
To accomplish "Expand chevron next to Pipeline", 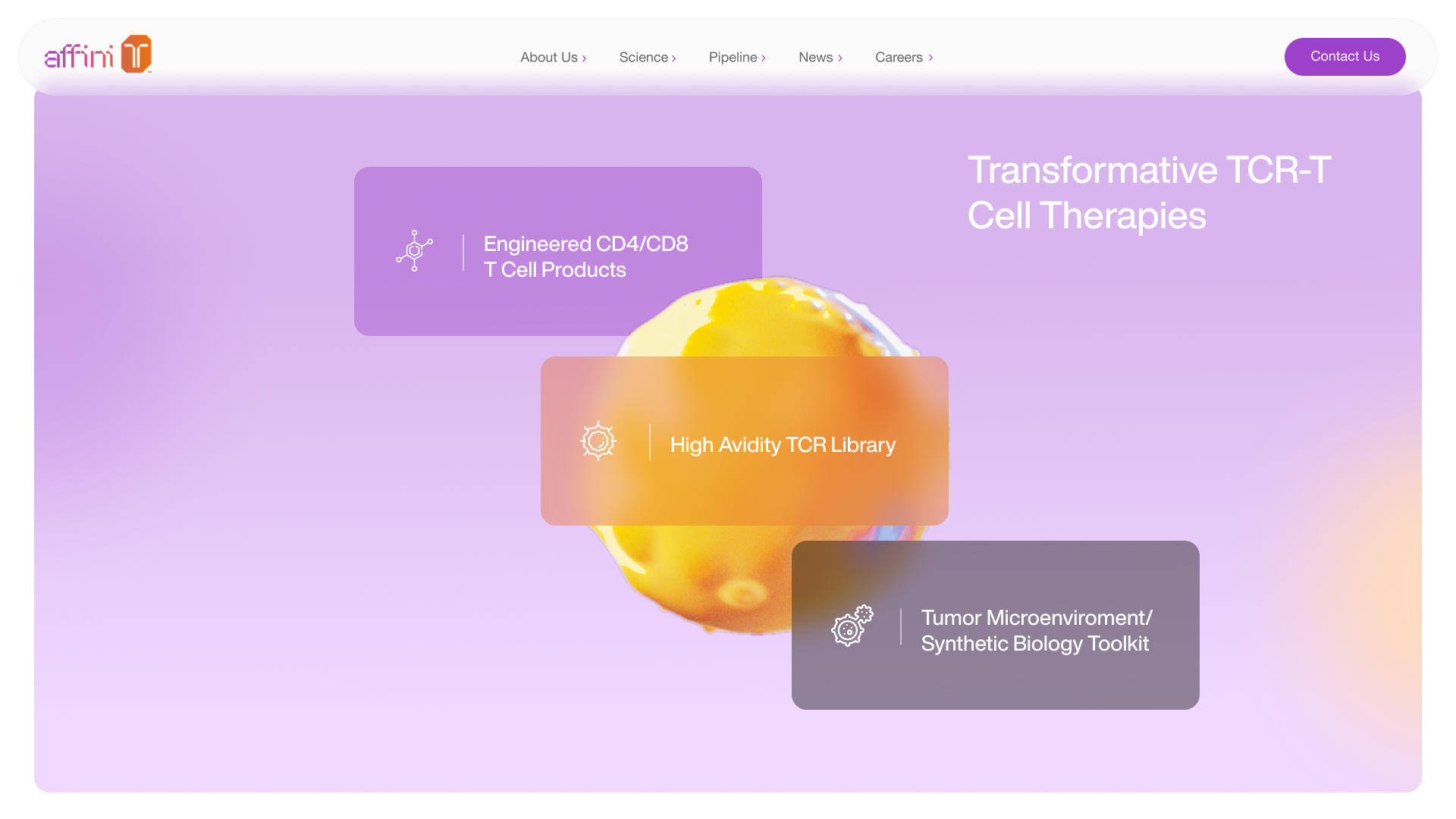I will pyautogui.click(x=764, y=58).
